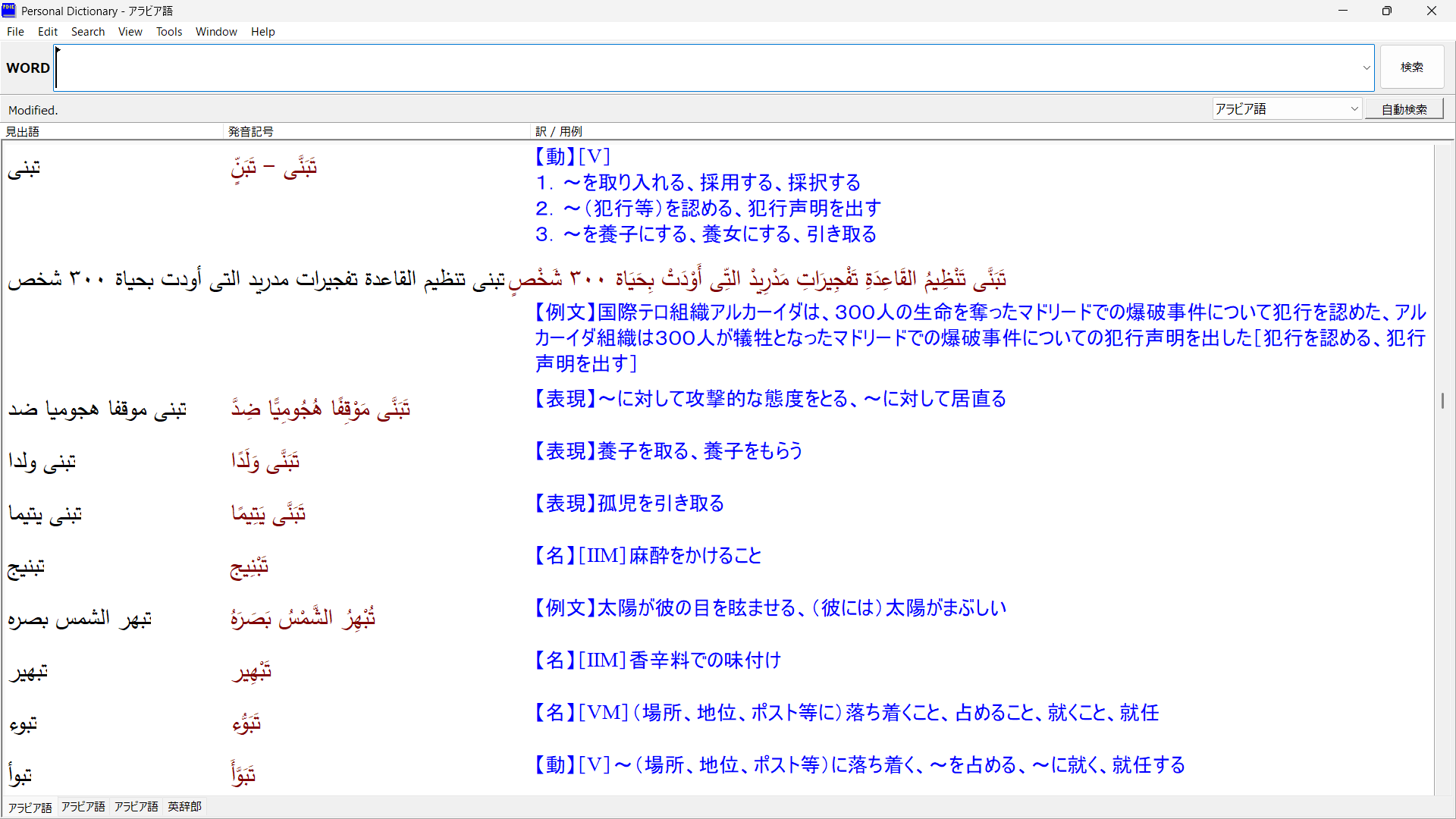The height and width of the screenshot is (819, 1456).
Task: Open the Tools menu
Action: 169,32
